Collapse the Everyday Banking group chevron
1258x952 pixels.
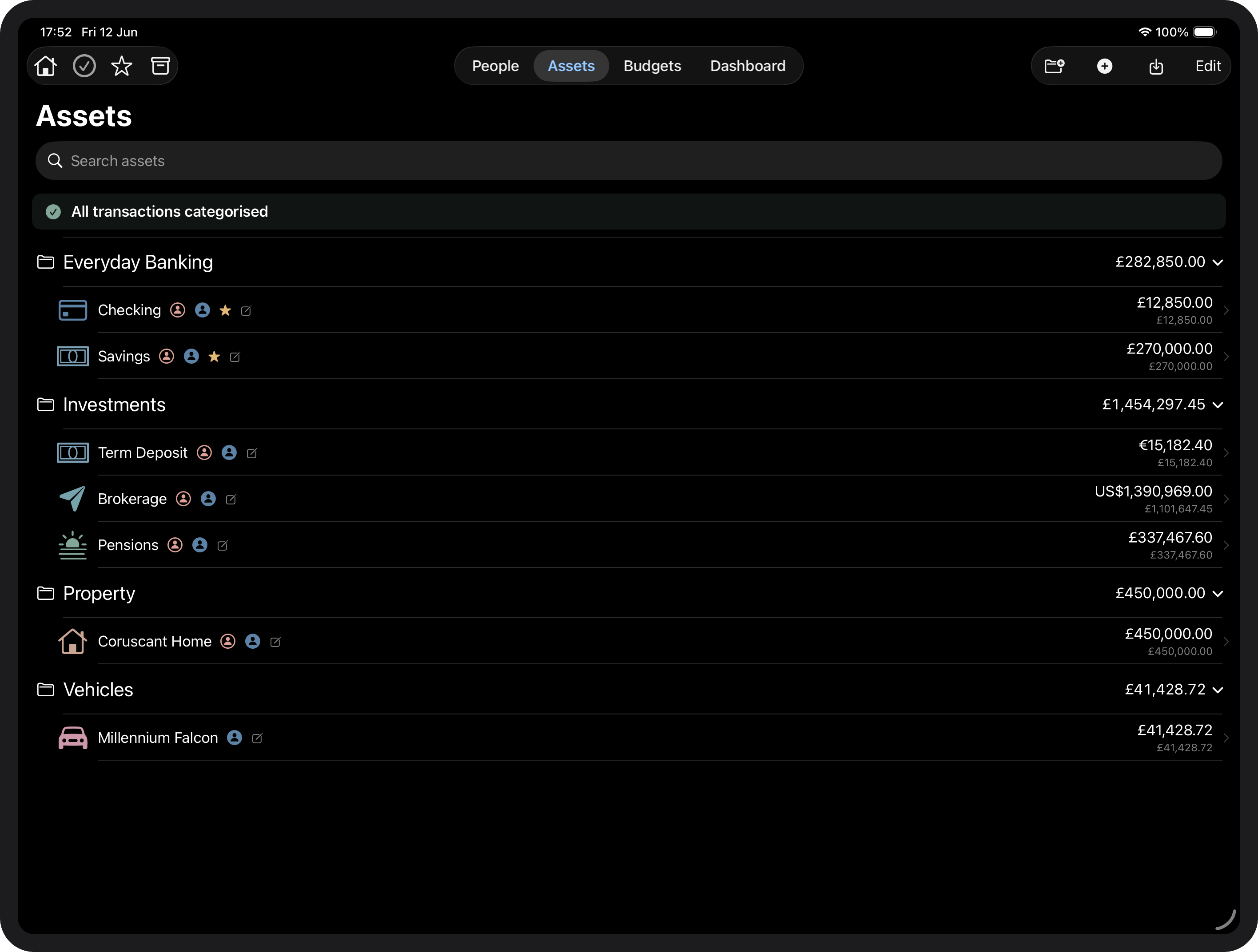[1218, 262]
